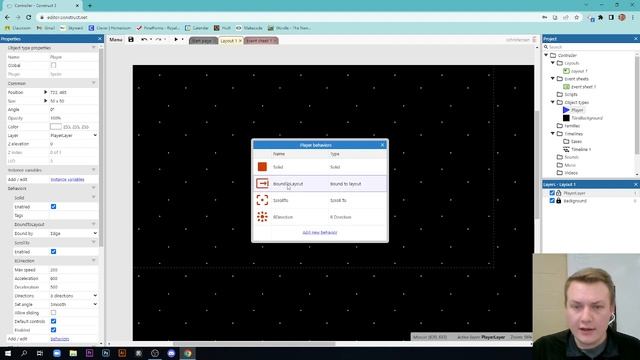The image size is (640, 360).
Task: Click the Behaviors link in Properties
Action: click(60, 339)
